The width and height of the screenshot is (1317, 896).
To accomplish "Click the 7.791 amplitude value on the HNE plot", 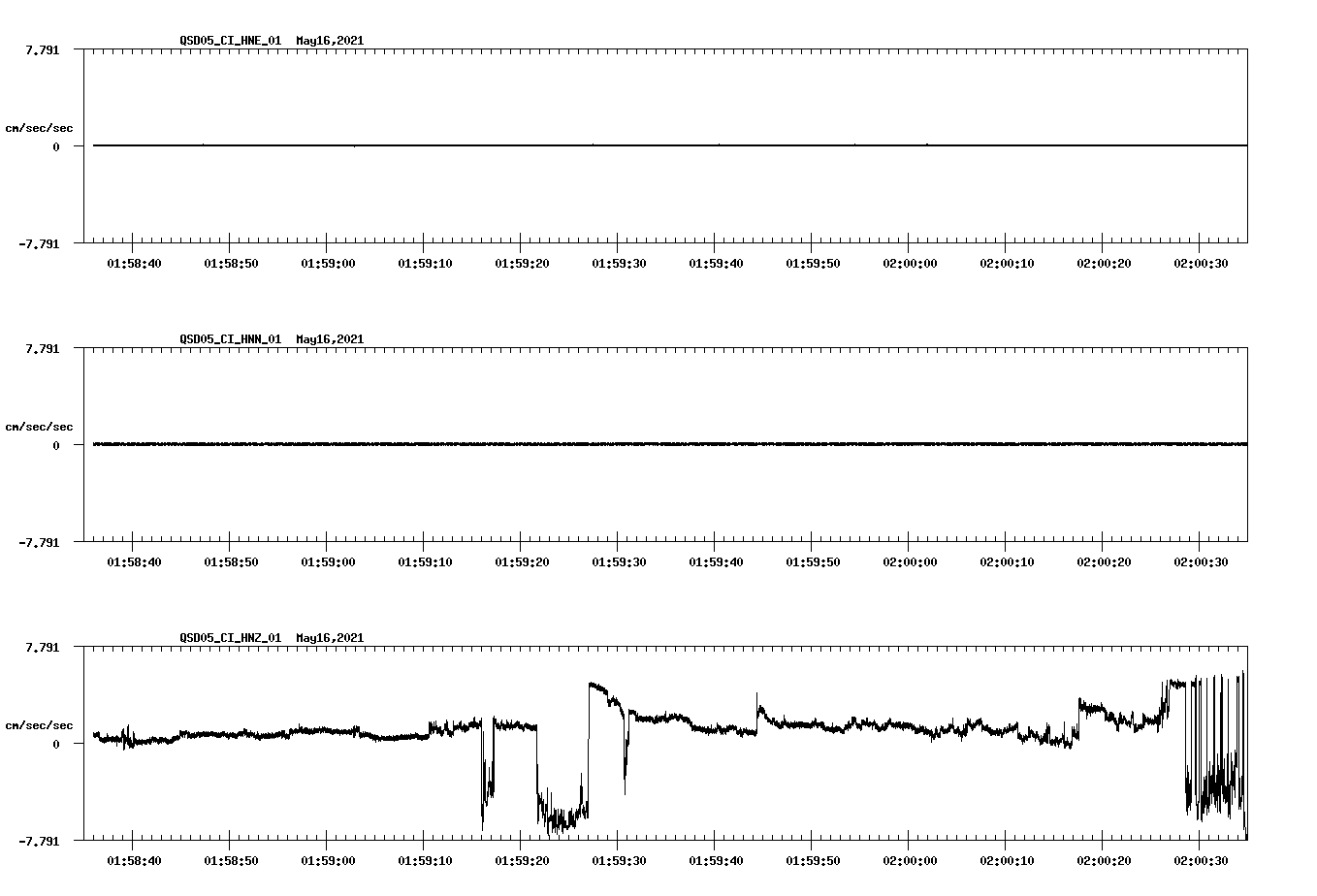I will pyautogui.click(x=43, y=49).
